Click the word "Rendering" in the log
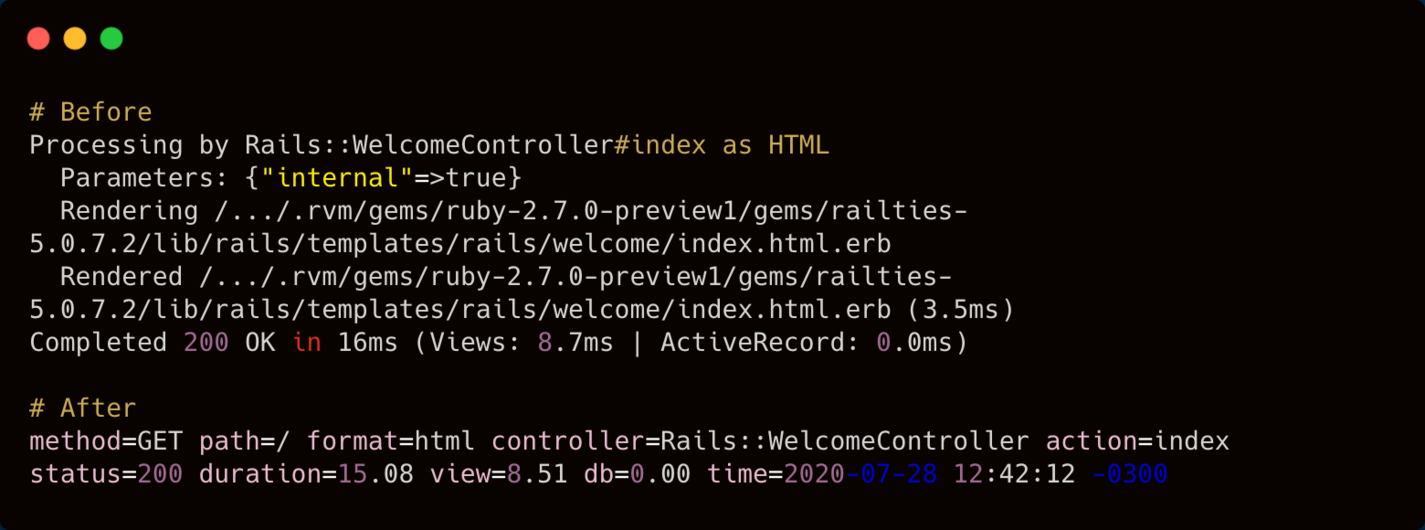1425x530 pixels. pyautogui.click(x=129, y=211)
